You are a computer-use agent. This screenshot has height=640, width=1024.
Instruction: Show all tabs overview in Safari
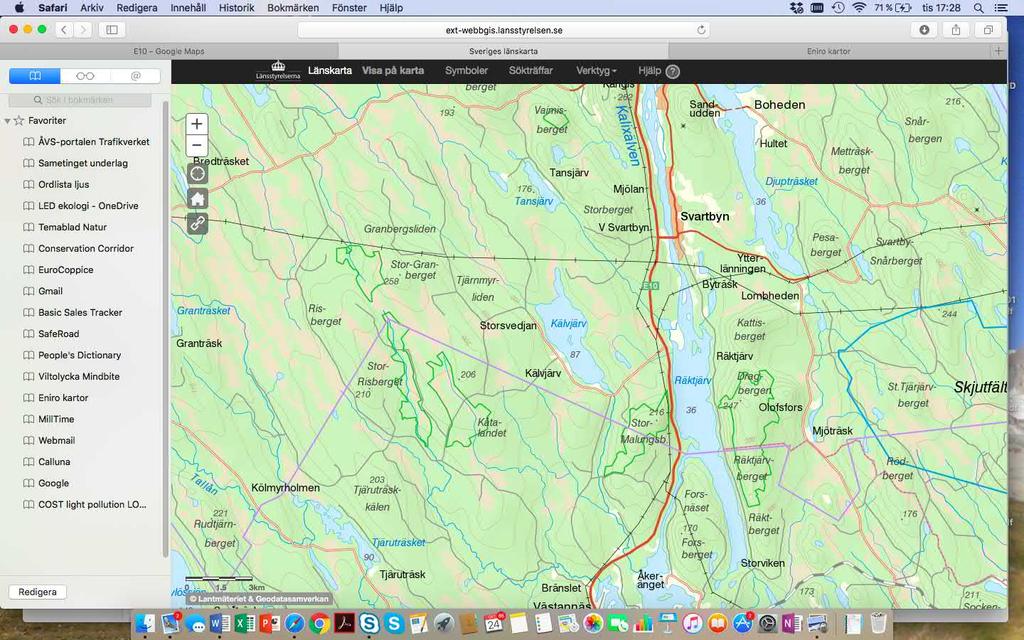coord(988,30)
